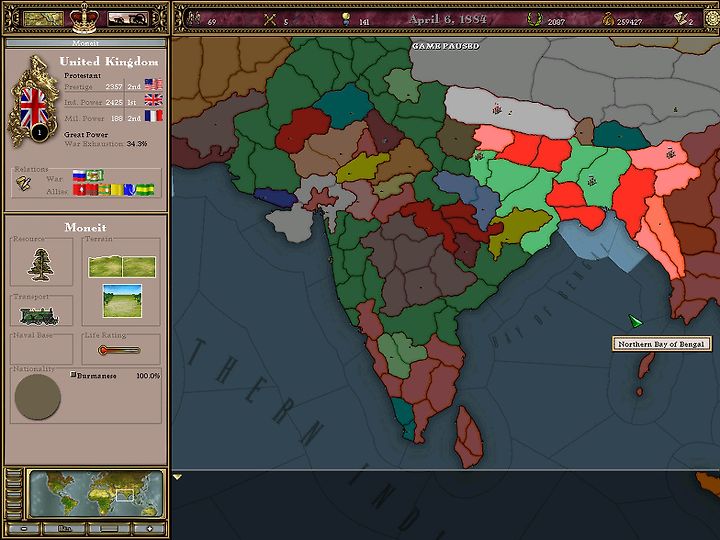This screenshot has height=540, width=720.
Task: Click the Union Jack beside Ind. Power
Action: click(153, 100)
